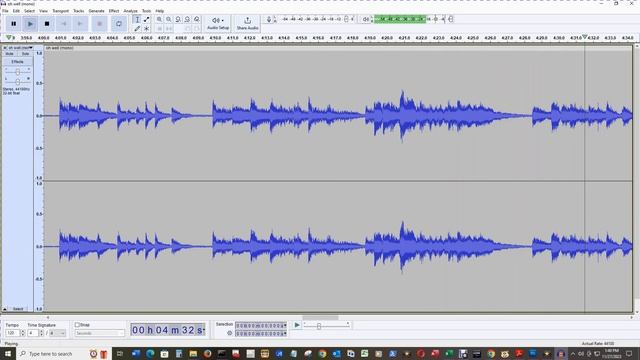
Task: Open the File menu
Action: (5, 11)
